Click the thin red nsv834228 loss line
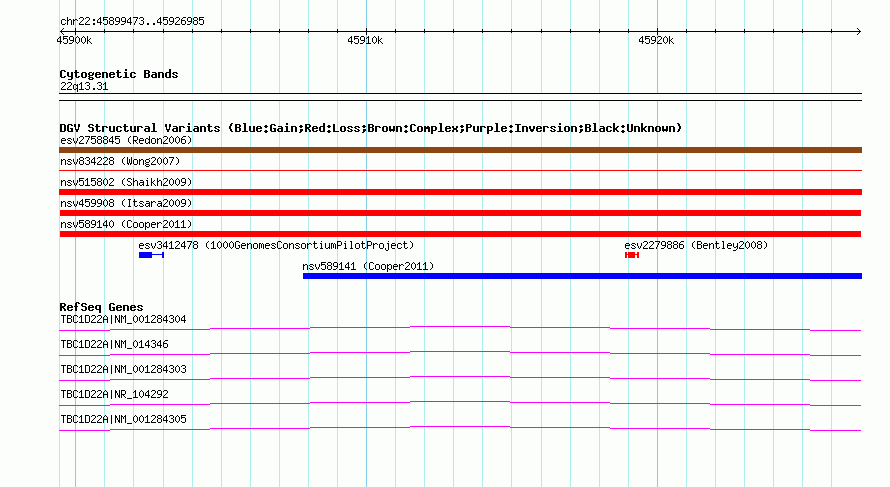 tap(460, 170)
